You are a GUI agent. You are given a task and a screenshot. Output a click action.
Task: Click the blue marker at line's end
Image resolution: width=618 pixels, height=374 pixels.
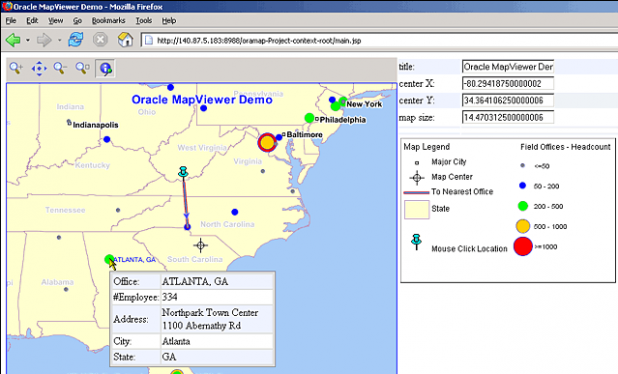(187, 227)
